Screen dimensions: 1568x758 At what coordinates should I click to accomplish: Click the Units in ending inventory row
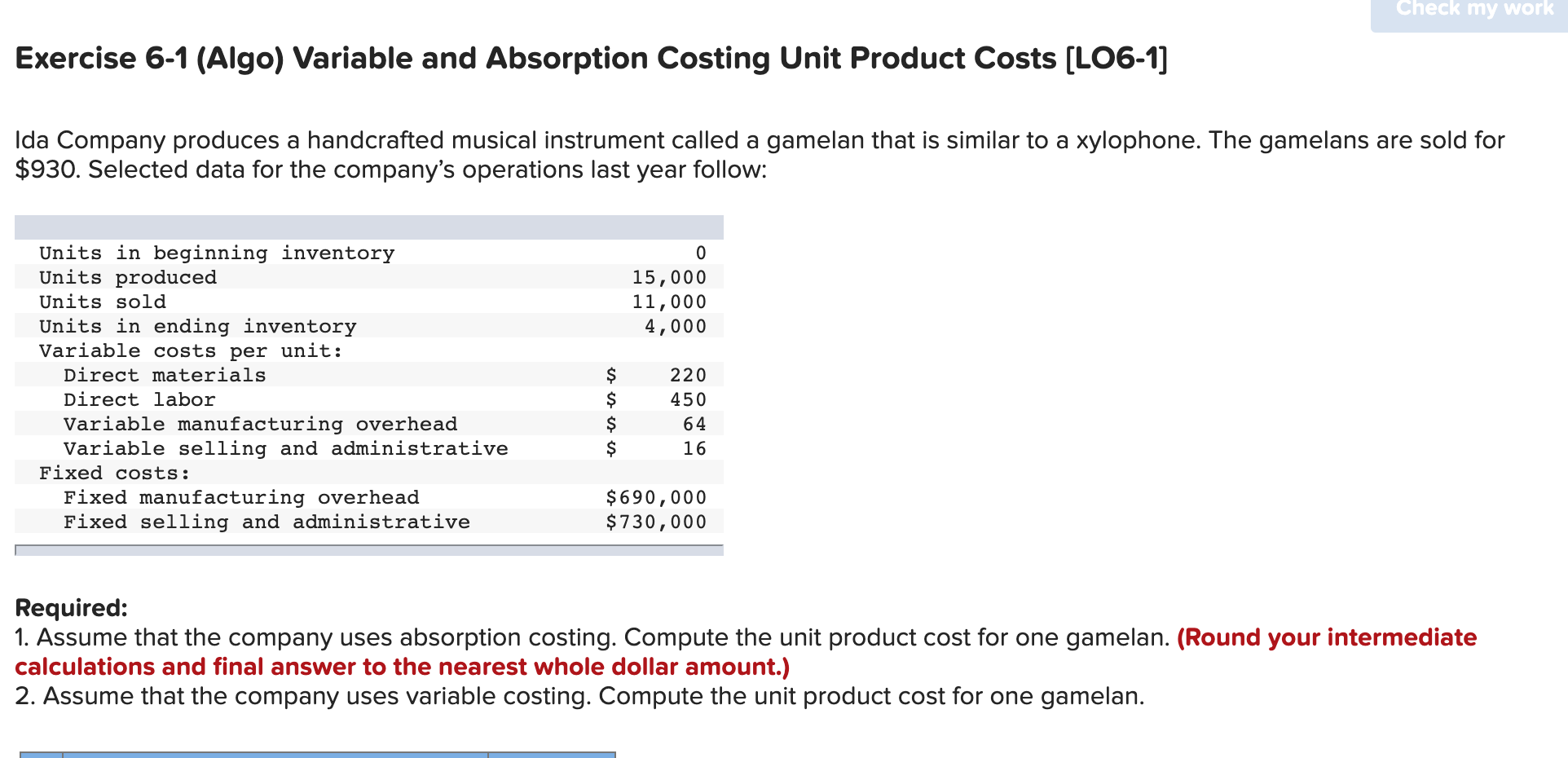[197, 326]
